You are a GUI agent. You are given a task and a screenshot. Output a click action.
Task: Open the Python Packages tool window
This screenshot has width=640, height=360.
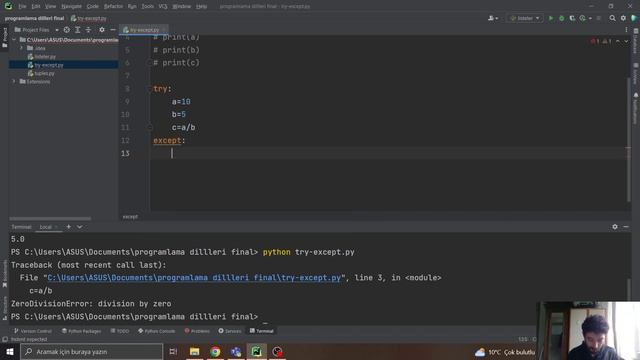(x=81, y=331)
